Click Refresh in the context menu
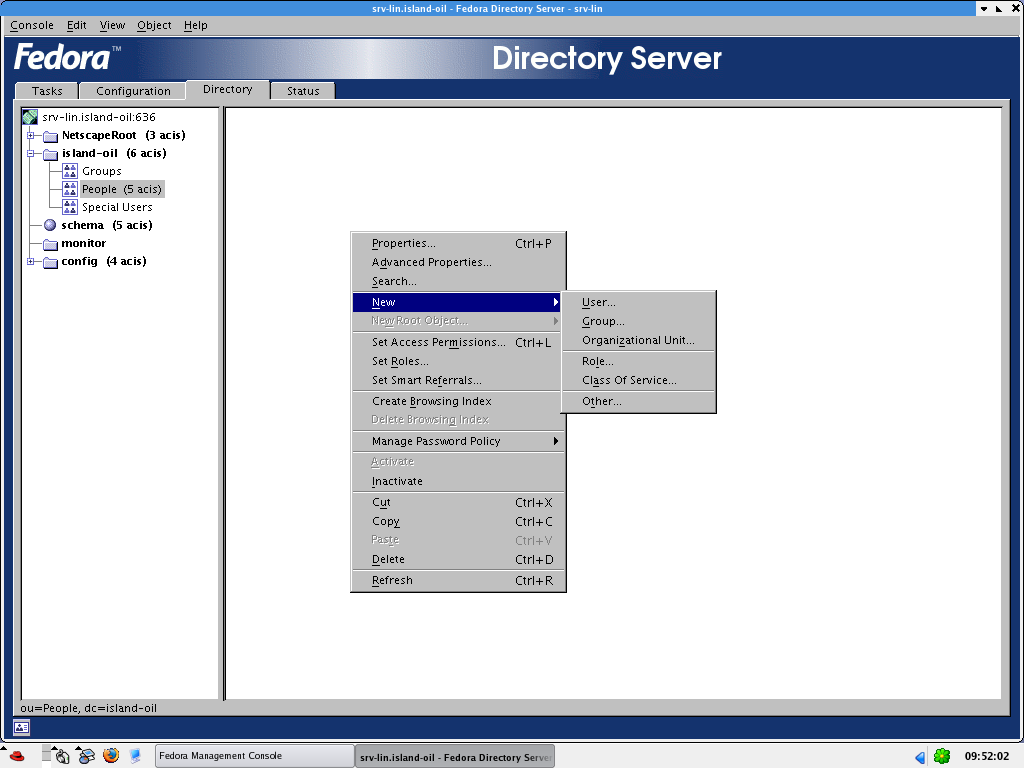Viewport: 1024px width, 768px height. tap(458, 581)
